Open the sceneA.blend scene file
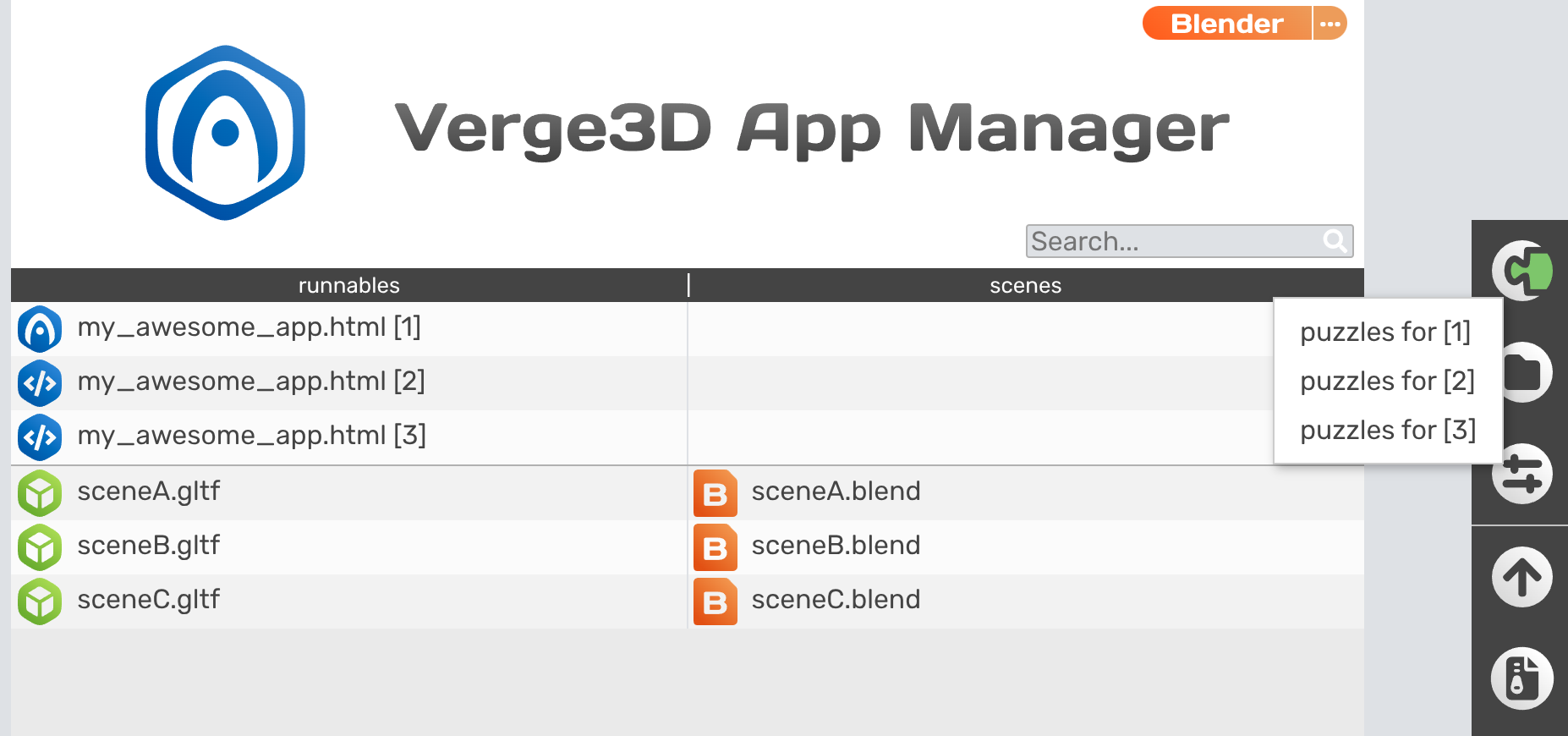The height and width of the screenshot is (736, 1568). click(835, 491)
